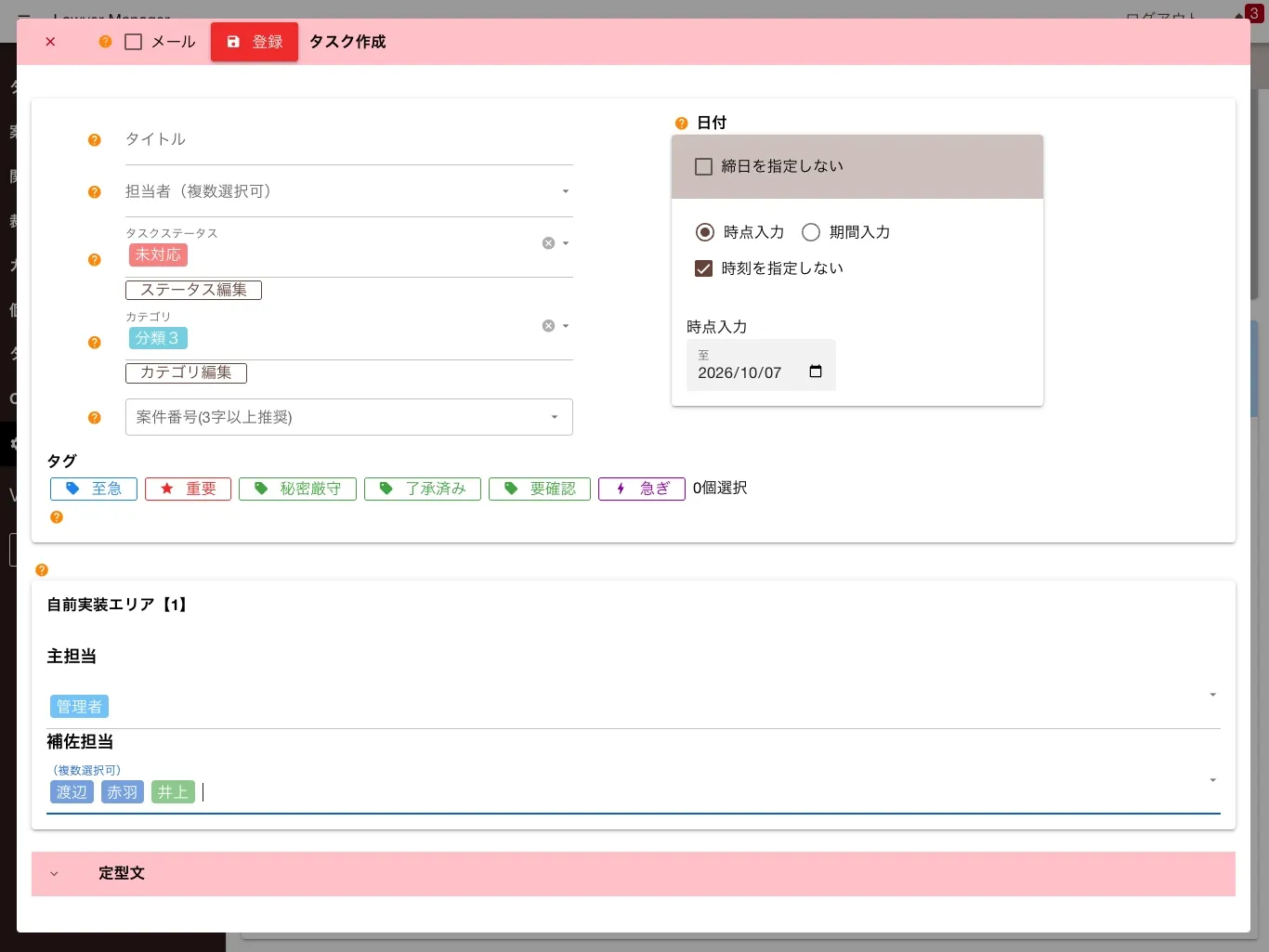Open the 補佐担当 dropdown arrow

(x=1212, y=780)
